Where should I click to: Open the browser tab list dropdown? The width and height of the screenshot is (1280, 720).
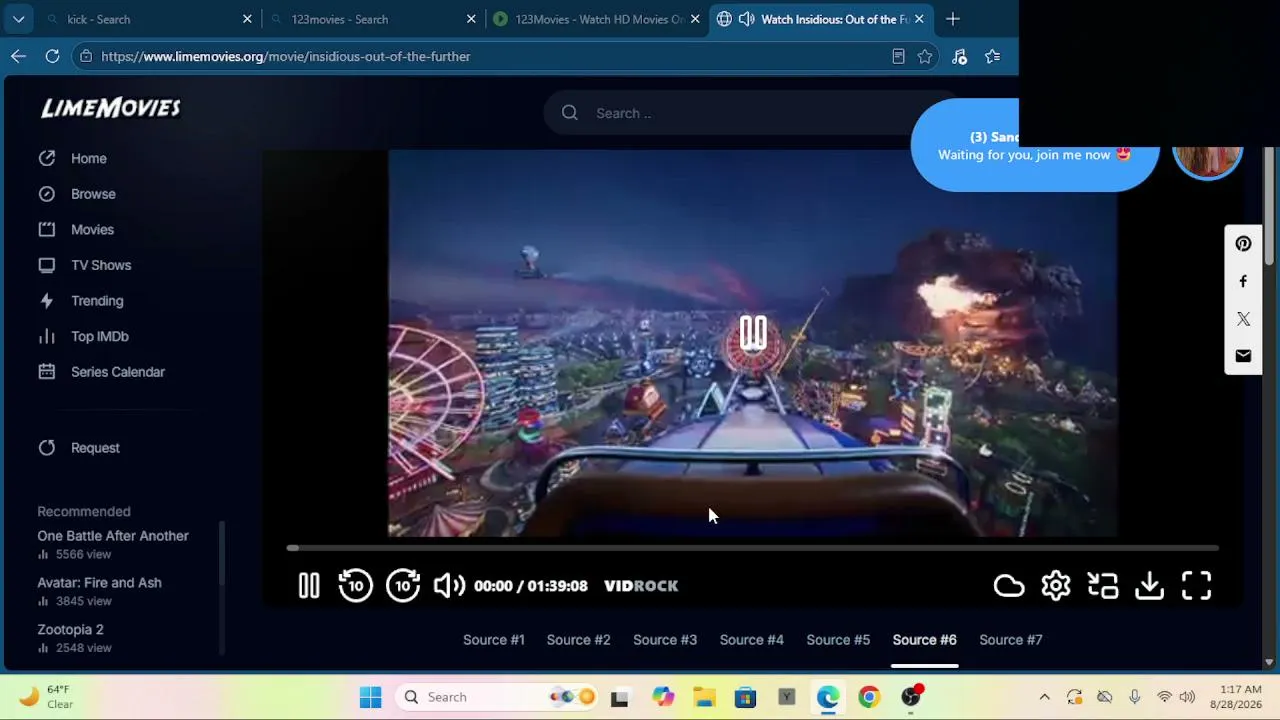(x=18, y=19)
